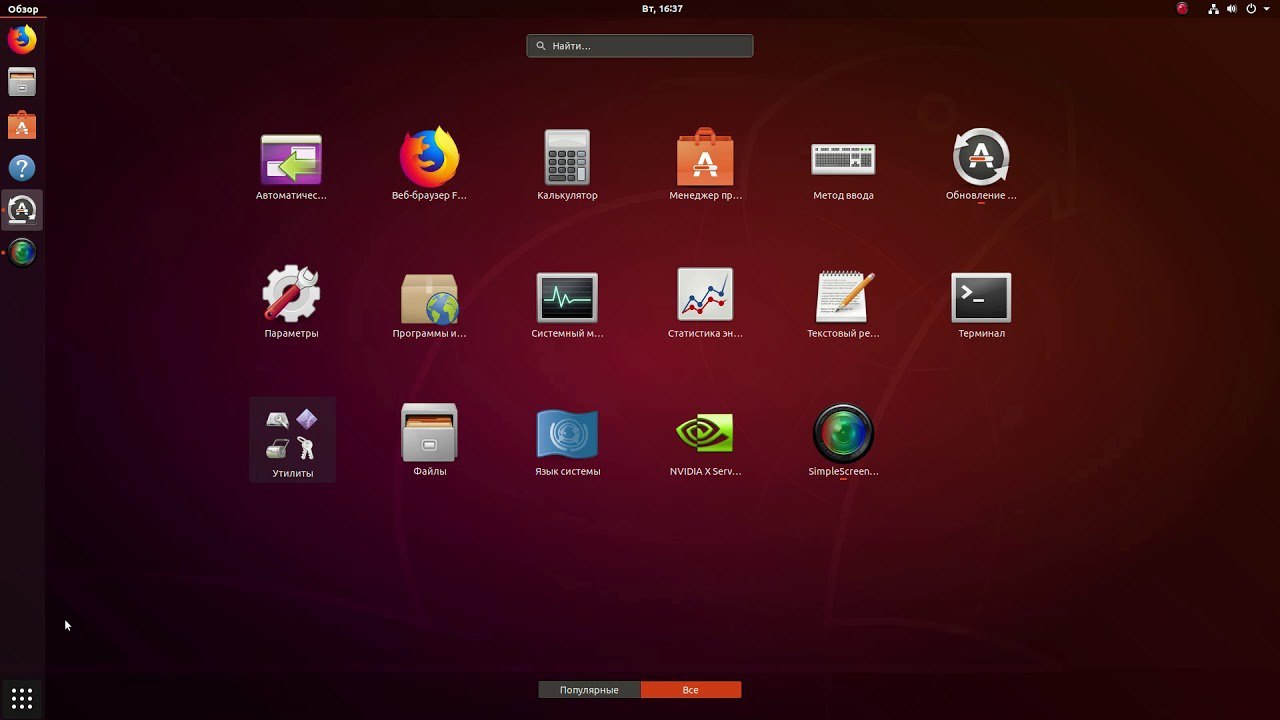1280x720 pixels.
Task: Click the Files cabinet icon in dock
Action: click(x=22, y=82)
